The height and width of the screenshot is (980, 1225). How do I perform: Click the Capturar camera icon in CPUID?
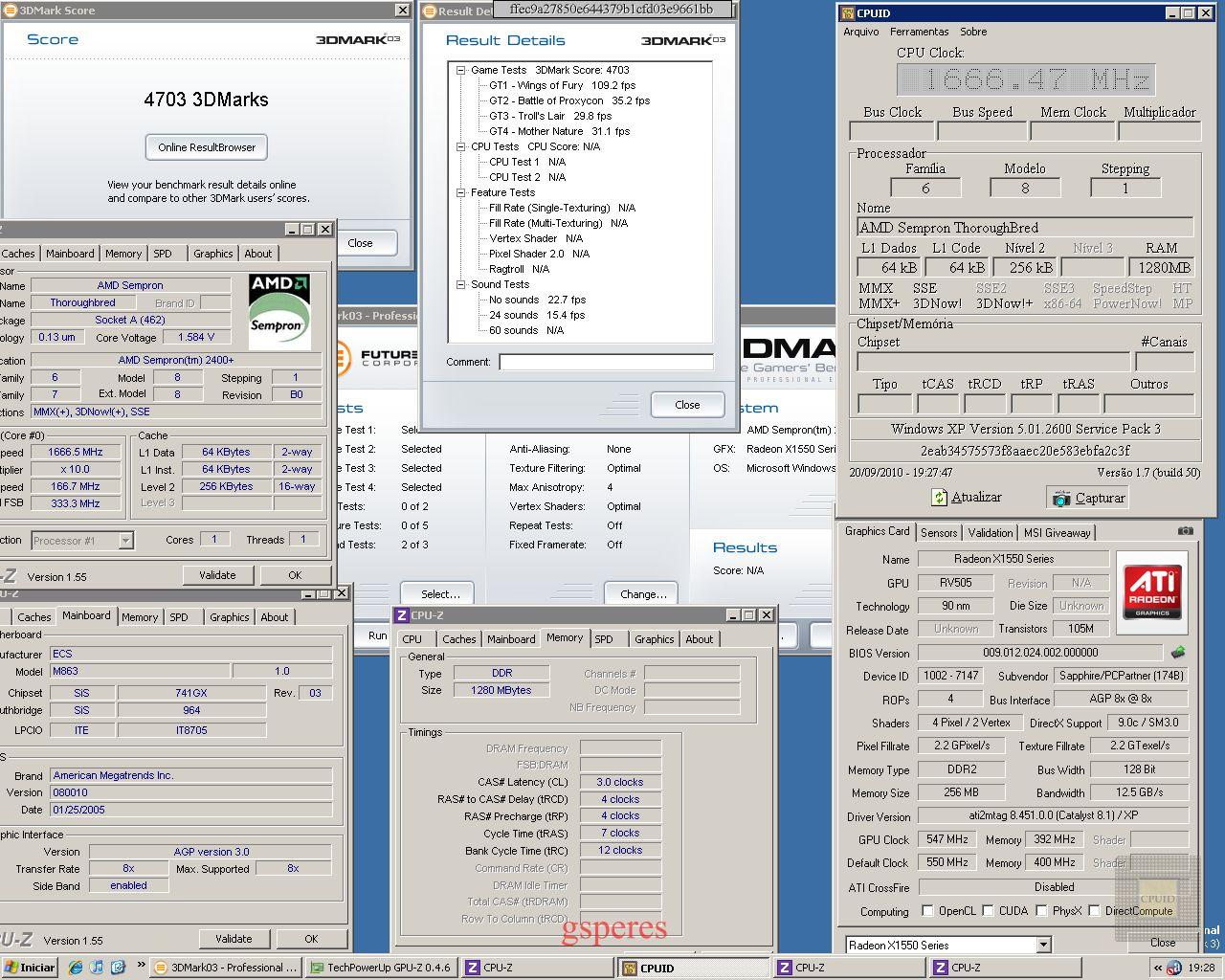tap(1060, 498)
